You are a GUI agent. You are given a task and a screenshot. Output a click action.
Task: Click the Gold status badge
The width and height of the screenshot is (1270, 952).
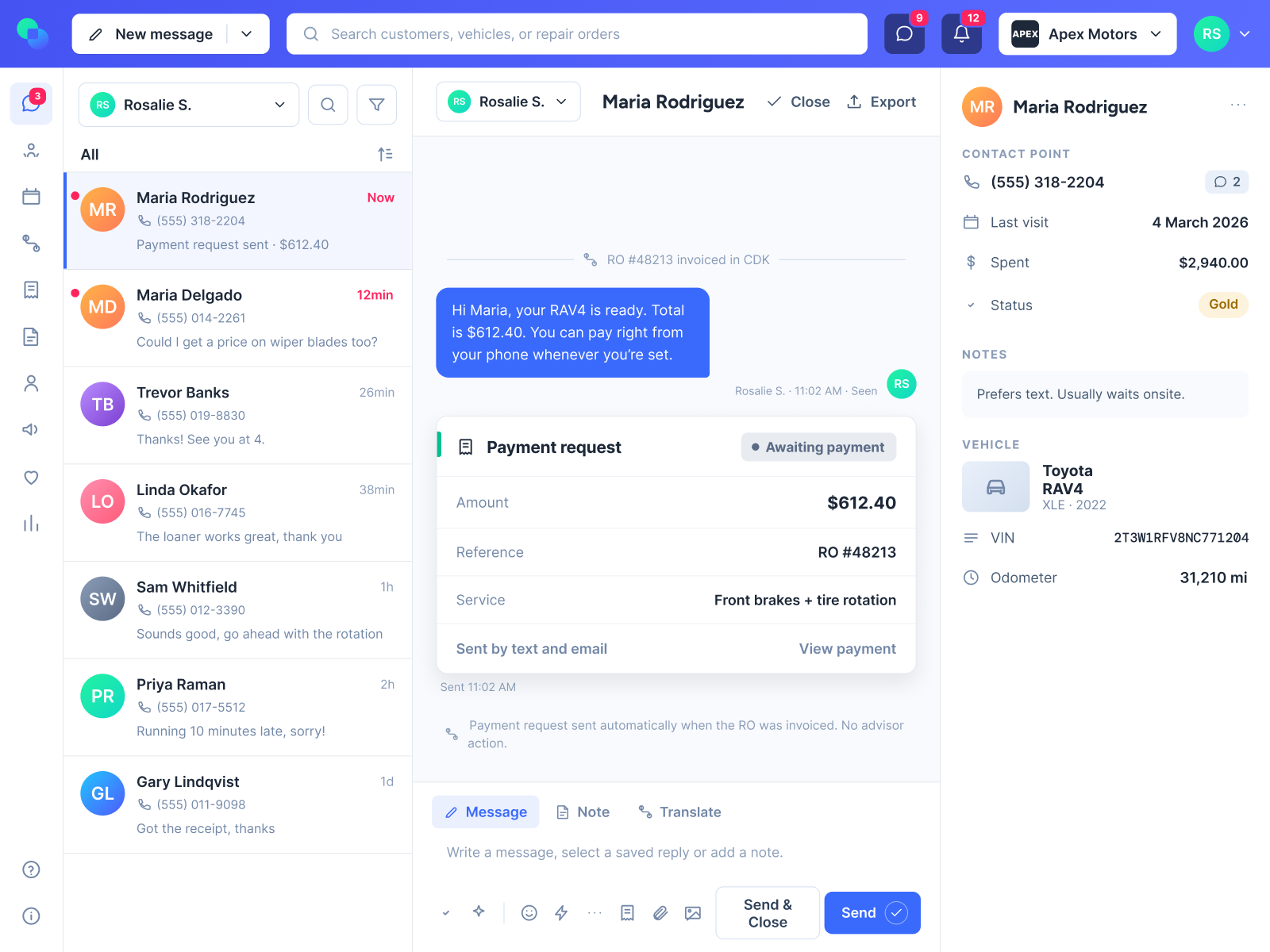pos(1223,305)
